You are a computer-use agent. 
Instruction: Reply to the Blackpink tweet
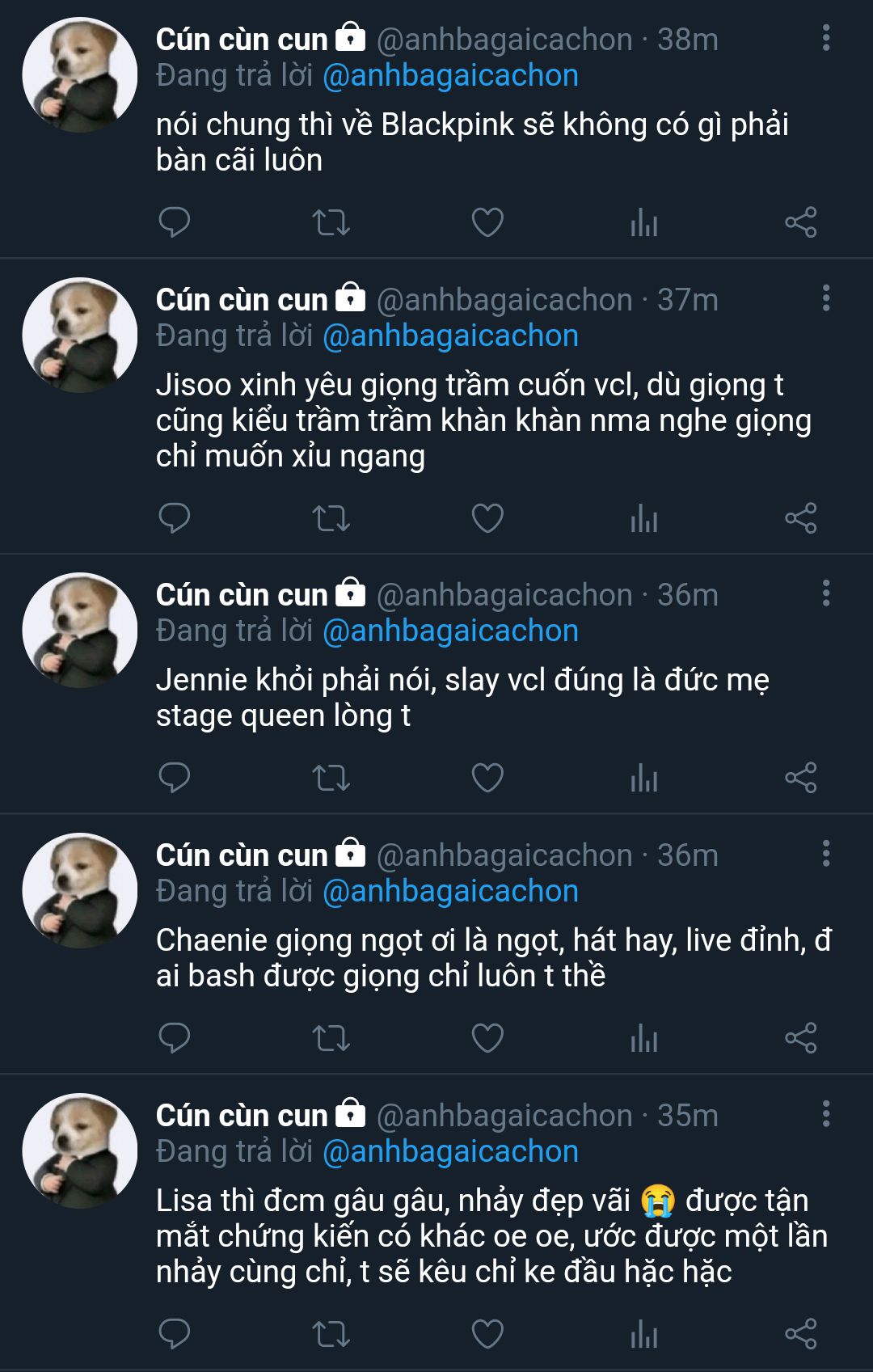[x=174, y=222]
